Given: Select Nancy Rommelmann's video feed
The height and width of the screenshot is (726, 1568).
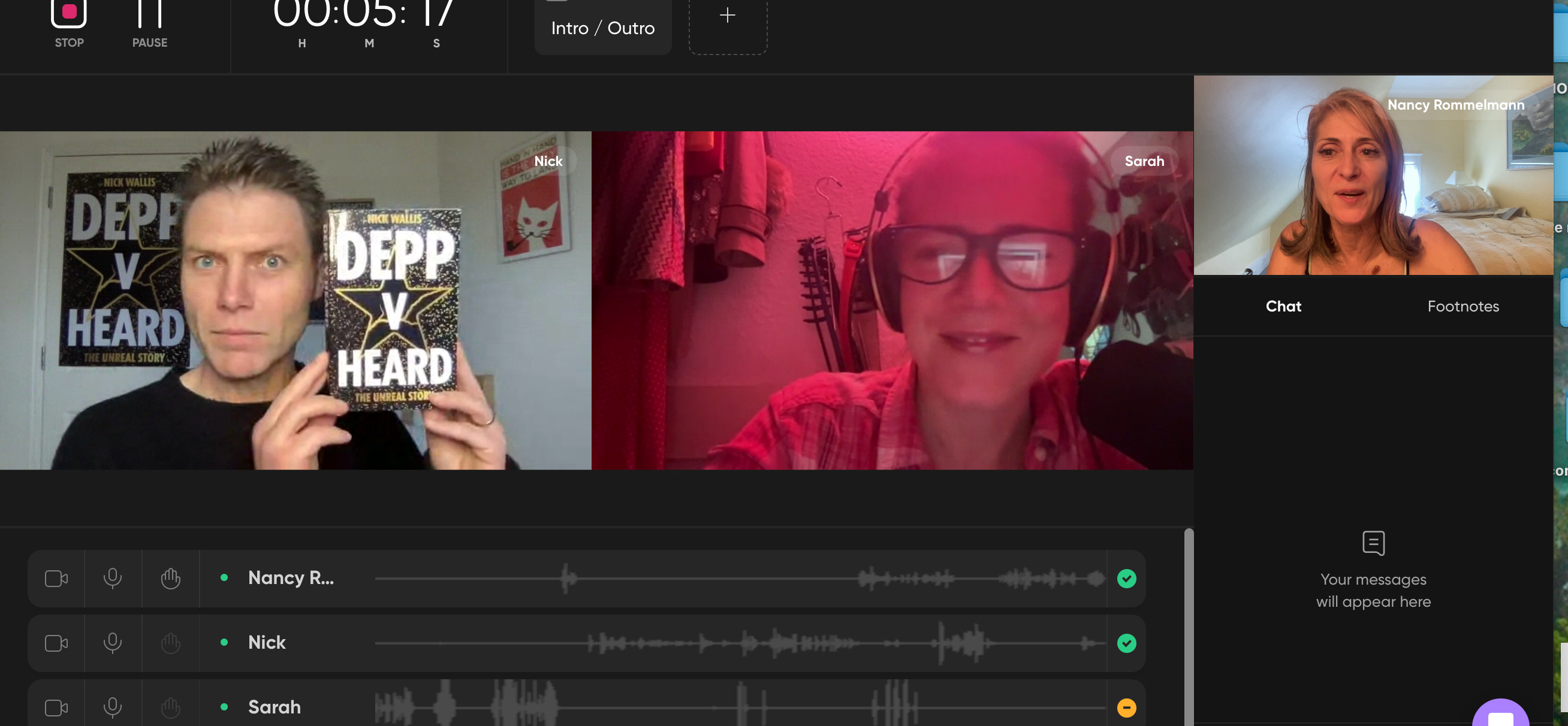Looking at the screenshot, I should [1373, 176].
